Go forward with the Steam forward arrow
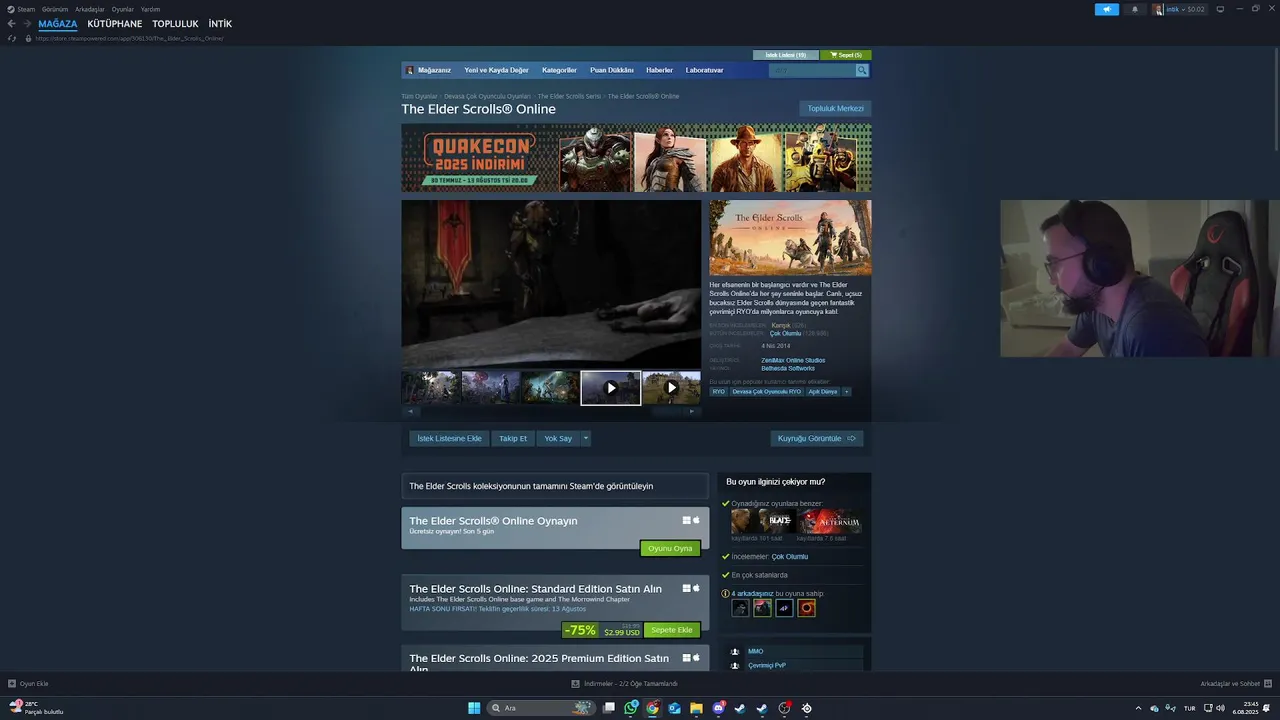 [26, 24]
